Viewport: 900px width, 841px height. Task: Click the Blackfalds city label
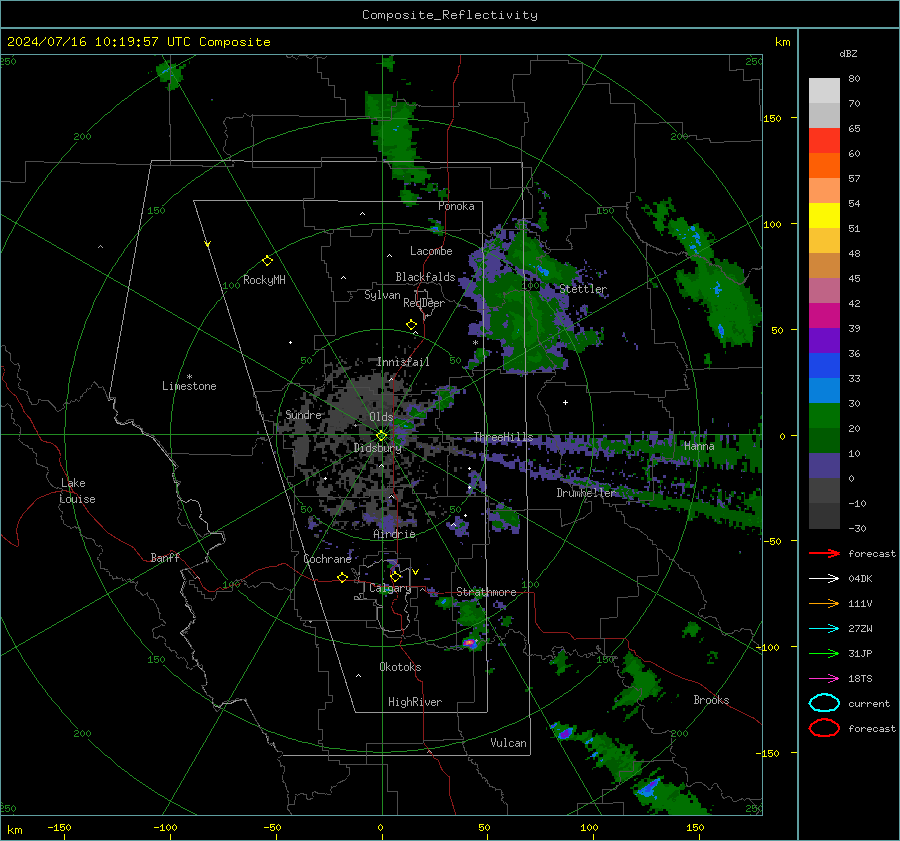tap(425, 277)
